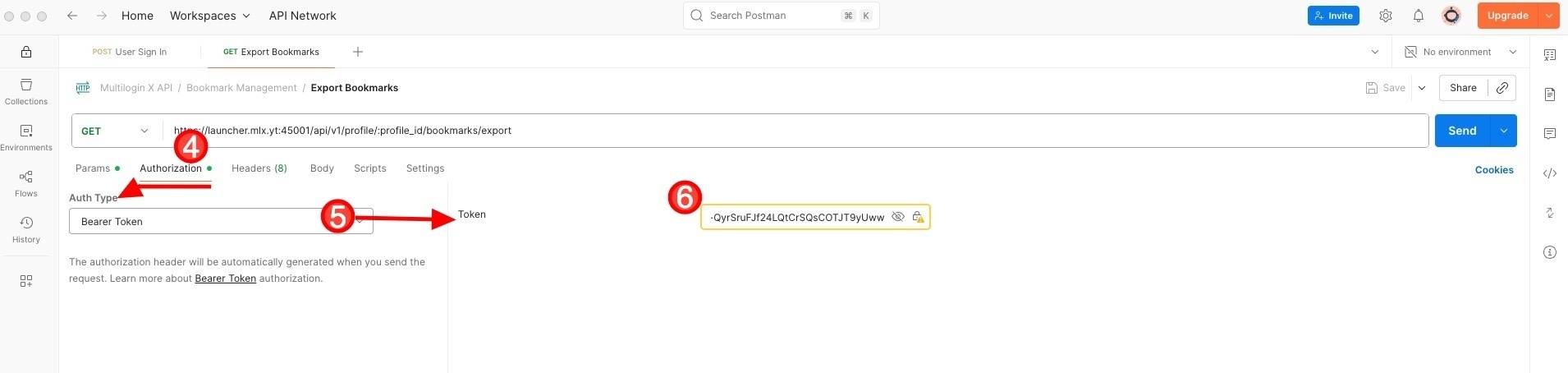The width and height of the screenshot is (1568, 373).
Task: Open the documentation icon in right sidebar
Action: pyautogui.click(x=1550, y=94)
